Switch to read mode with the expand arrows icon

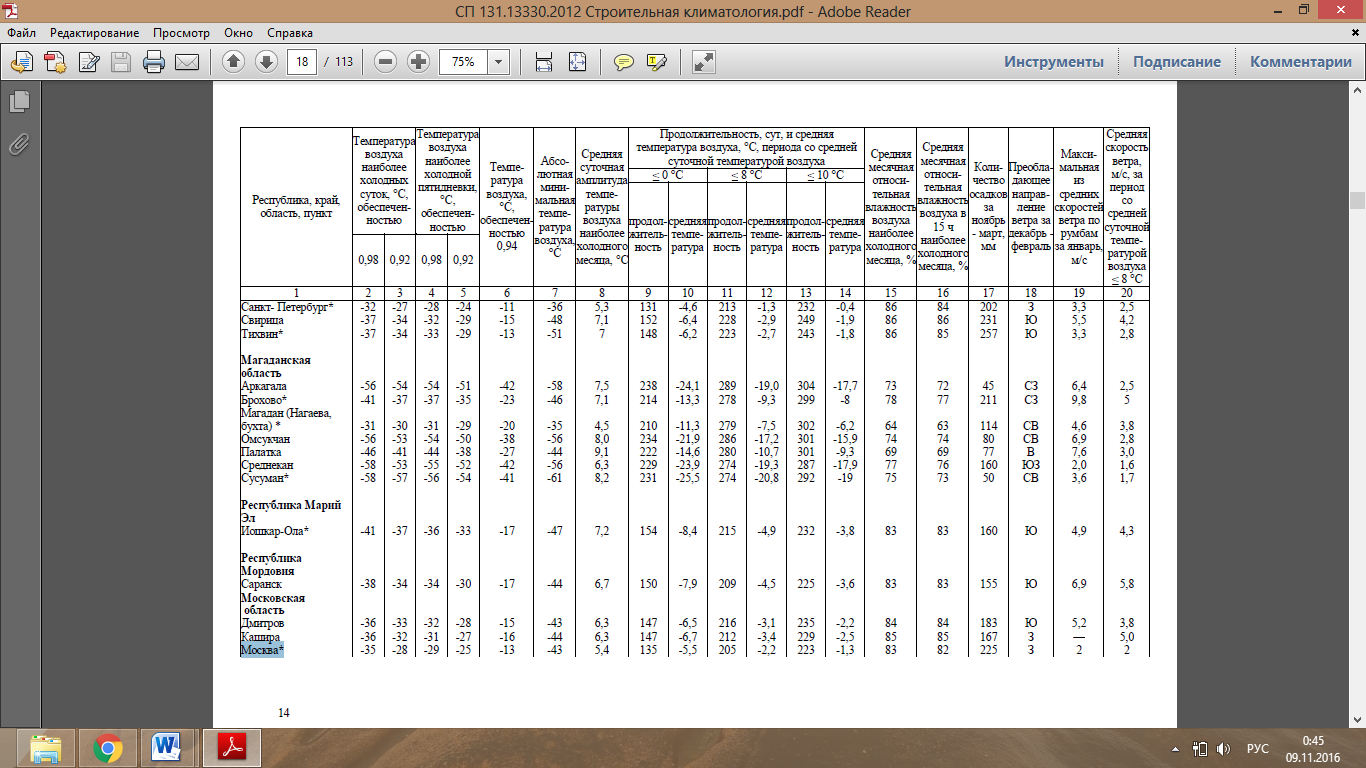pos(704,62)
